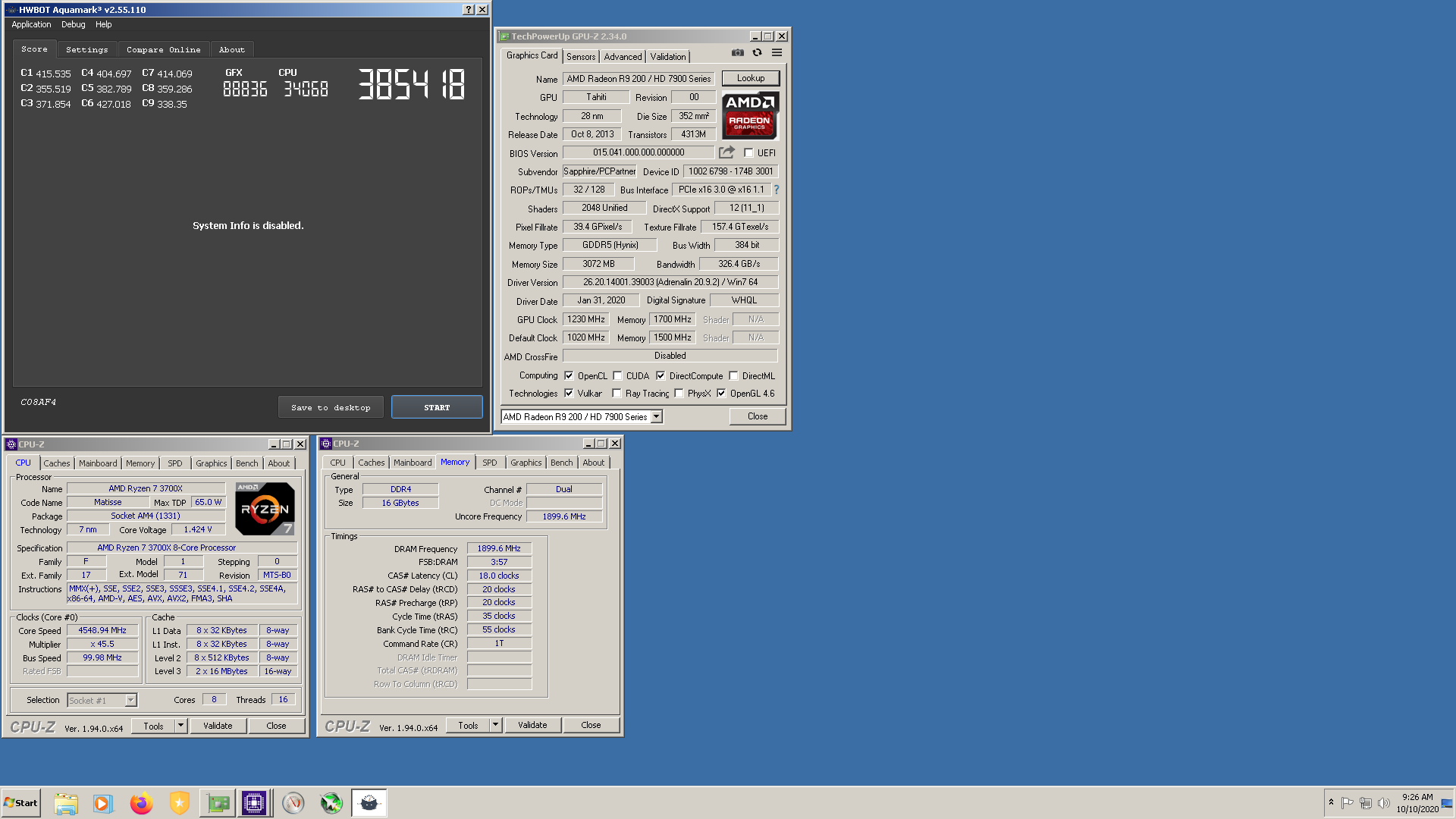Click the Ryzen 7 logo in CPU-Z

[265, 509]
